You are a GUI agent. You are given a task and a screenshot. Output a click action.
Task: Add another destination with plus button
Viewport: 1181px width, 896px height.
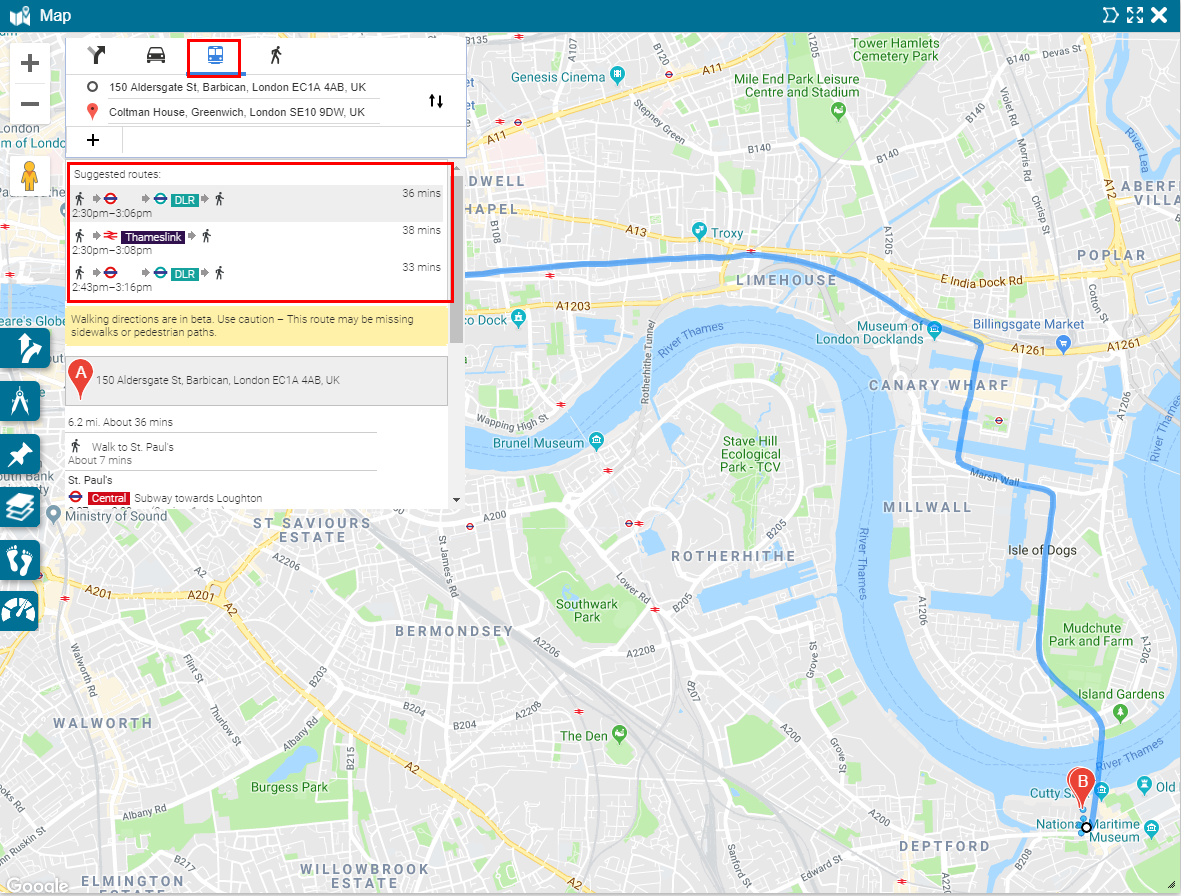pos(93,141)
